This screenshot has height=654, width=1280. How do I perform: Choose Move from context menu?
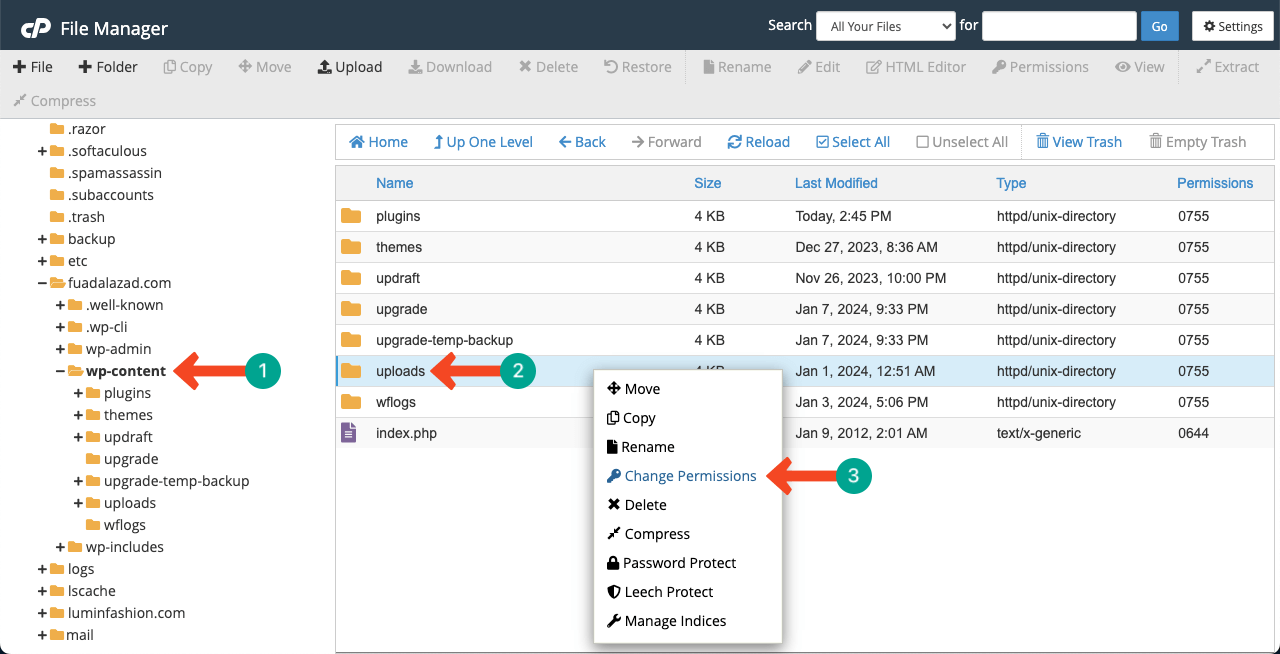click(634, 389)
